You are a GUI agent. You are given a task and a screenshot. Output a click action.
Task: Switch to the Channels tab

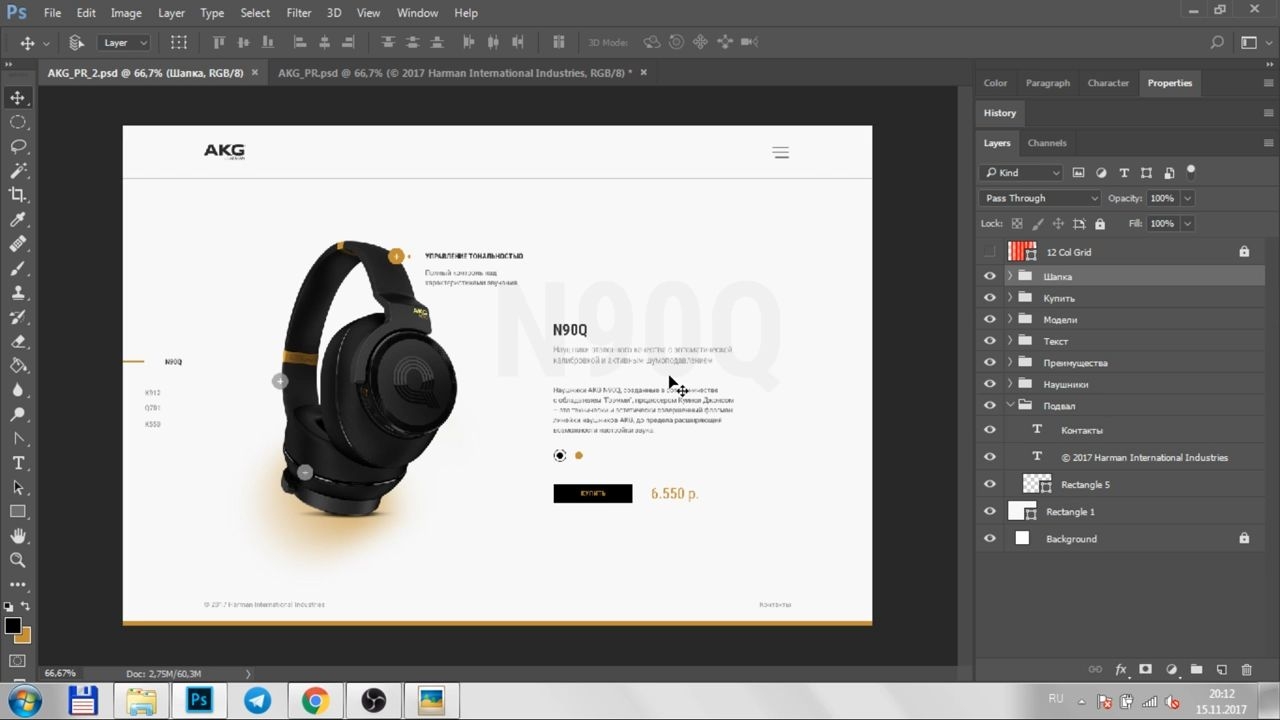[1047, 143]
